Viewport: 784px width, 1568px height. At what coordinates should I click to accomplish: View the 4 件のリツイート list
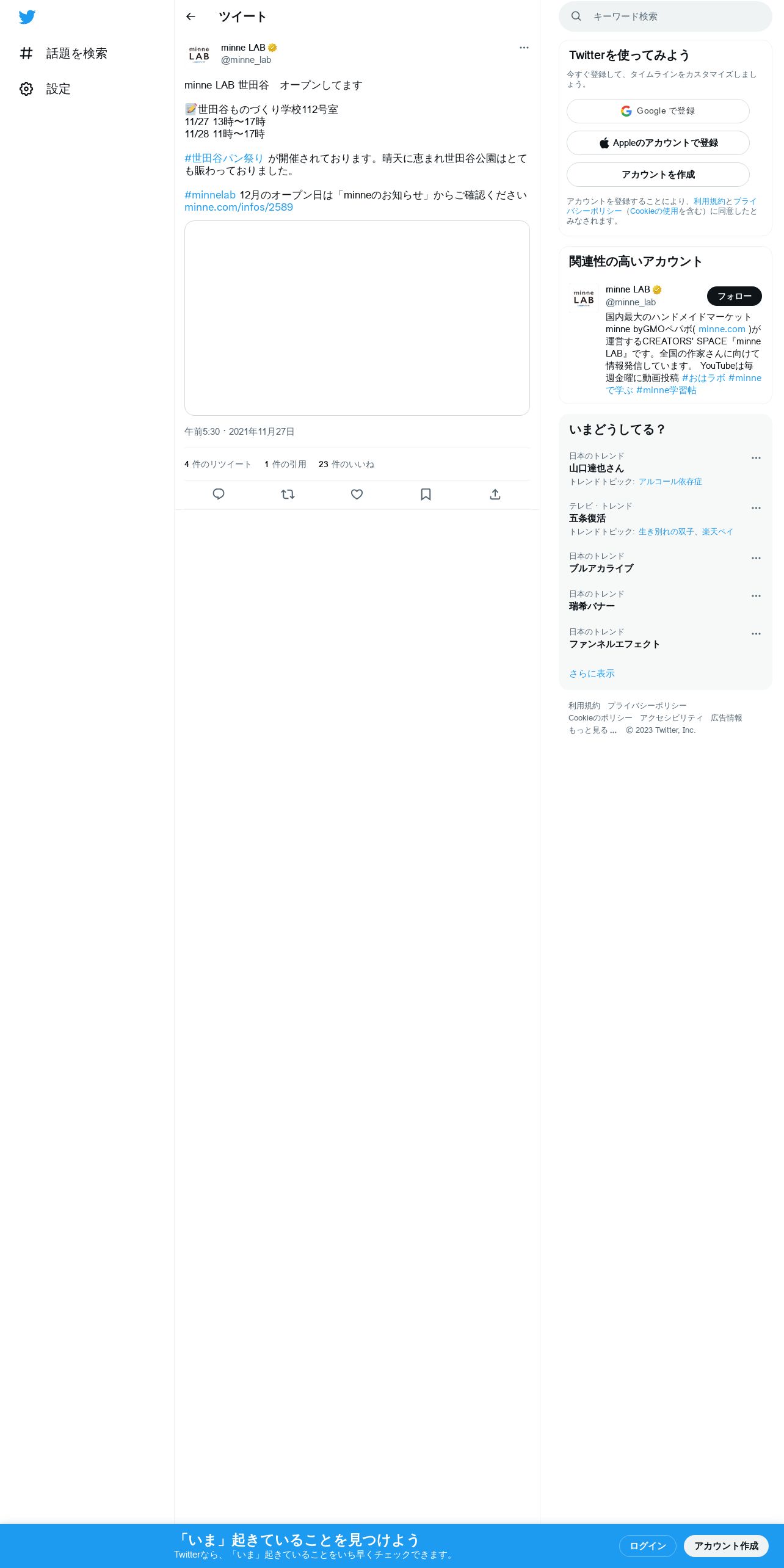click(218, 465)
